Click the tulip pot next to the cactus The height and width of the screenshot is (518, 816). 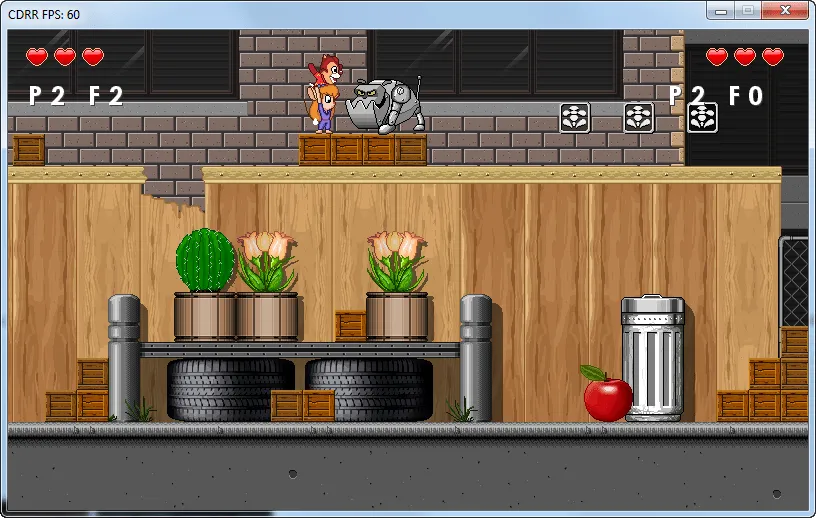tap(267, 286)
